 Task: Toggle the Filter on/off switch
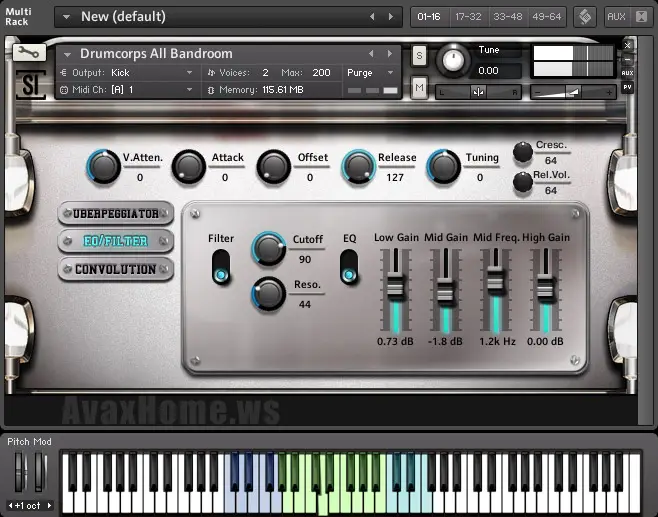(x=221, y=267)
